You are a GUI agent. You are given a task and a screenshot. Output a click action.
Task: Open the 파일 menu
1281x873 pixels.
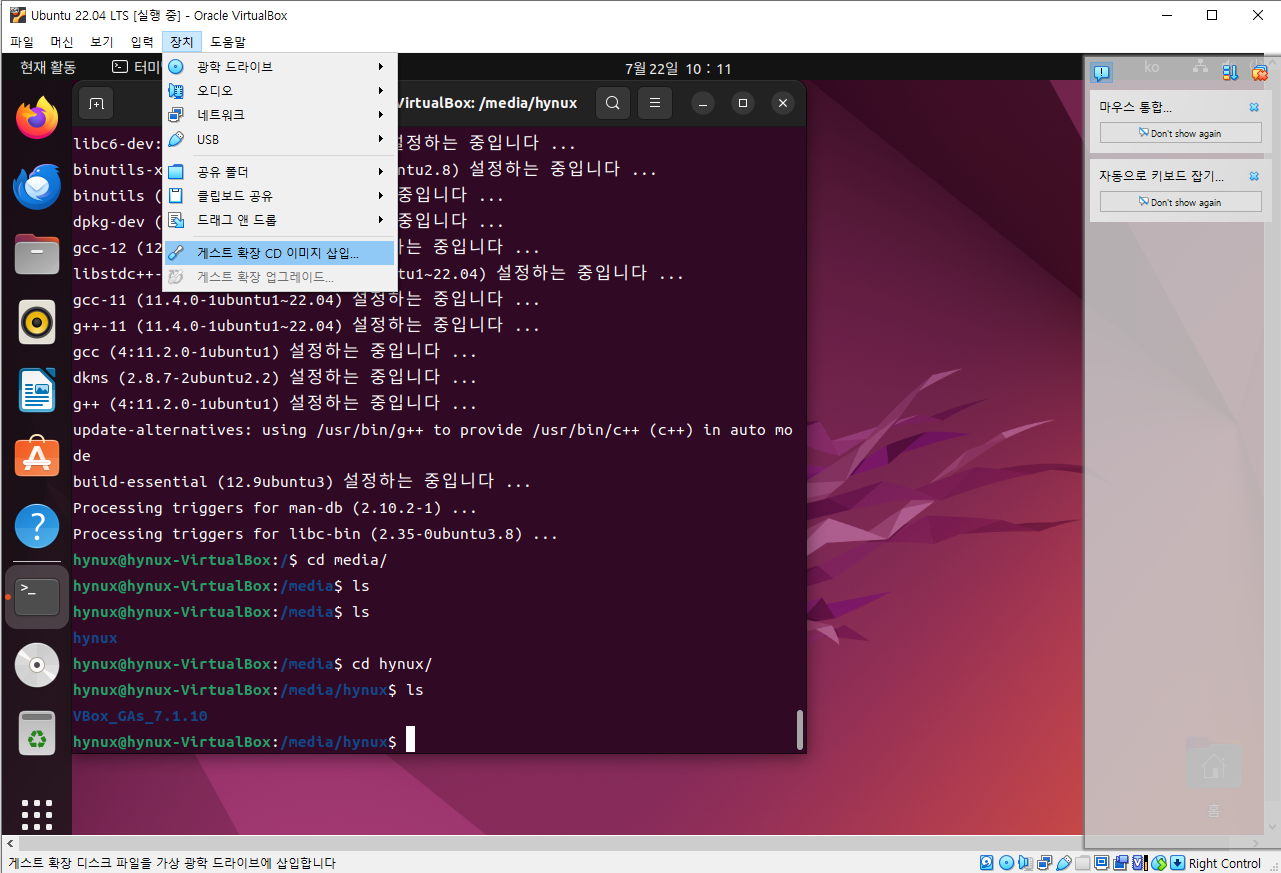(x=22, y=42)
